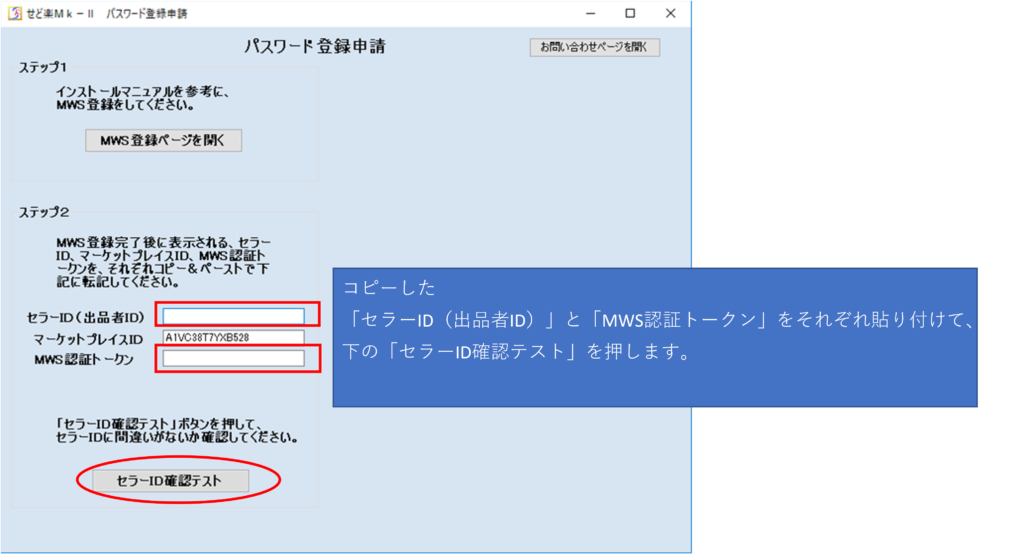The width and height of the screenshot is (1024, 556).
Task: Click the セラーID確認テスト button
Action: [x=170, y=481]
